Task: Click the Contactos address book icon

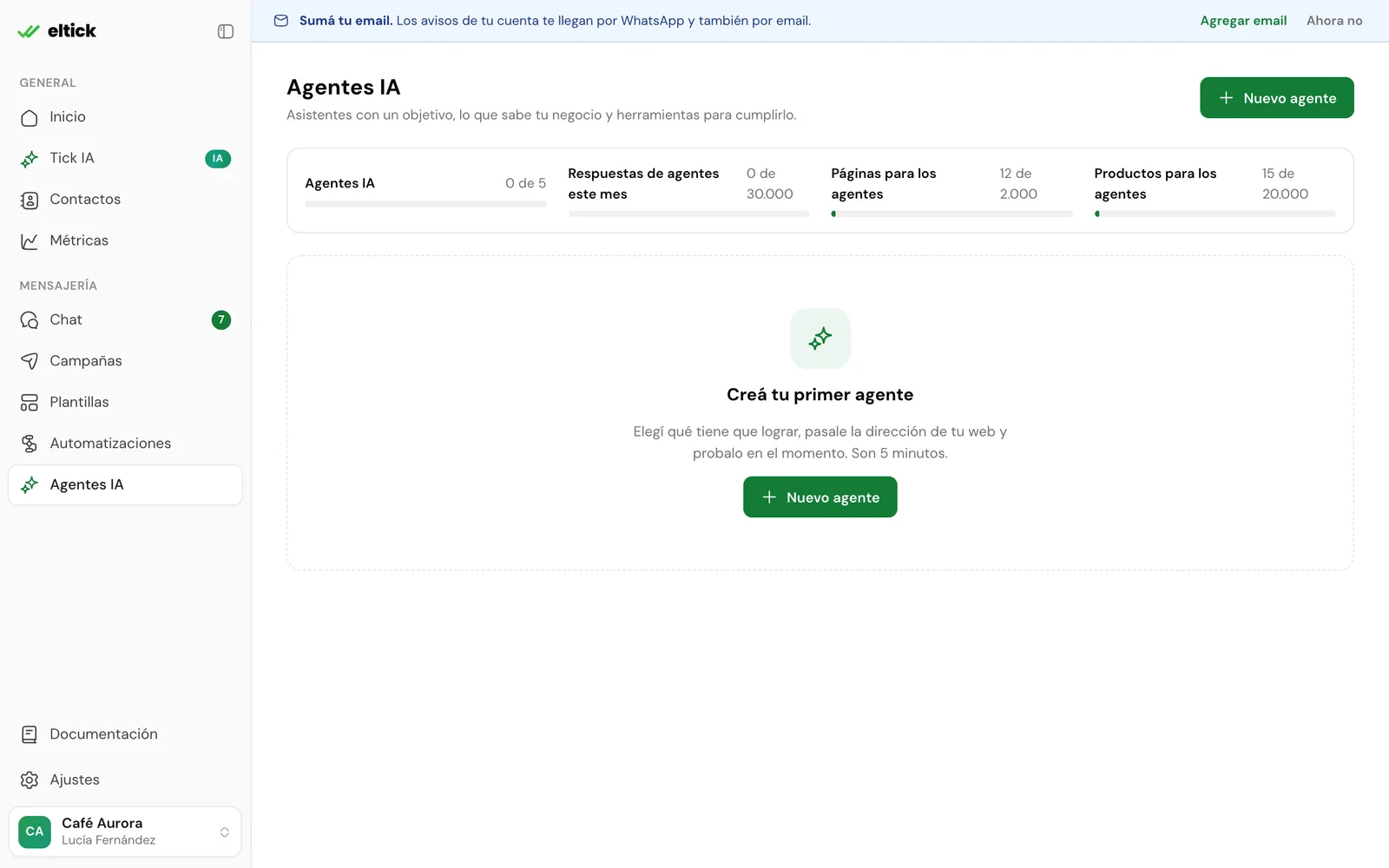Action: [30, 200]
